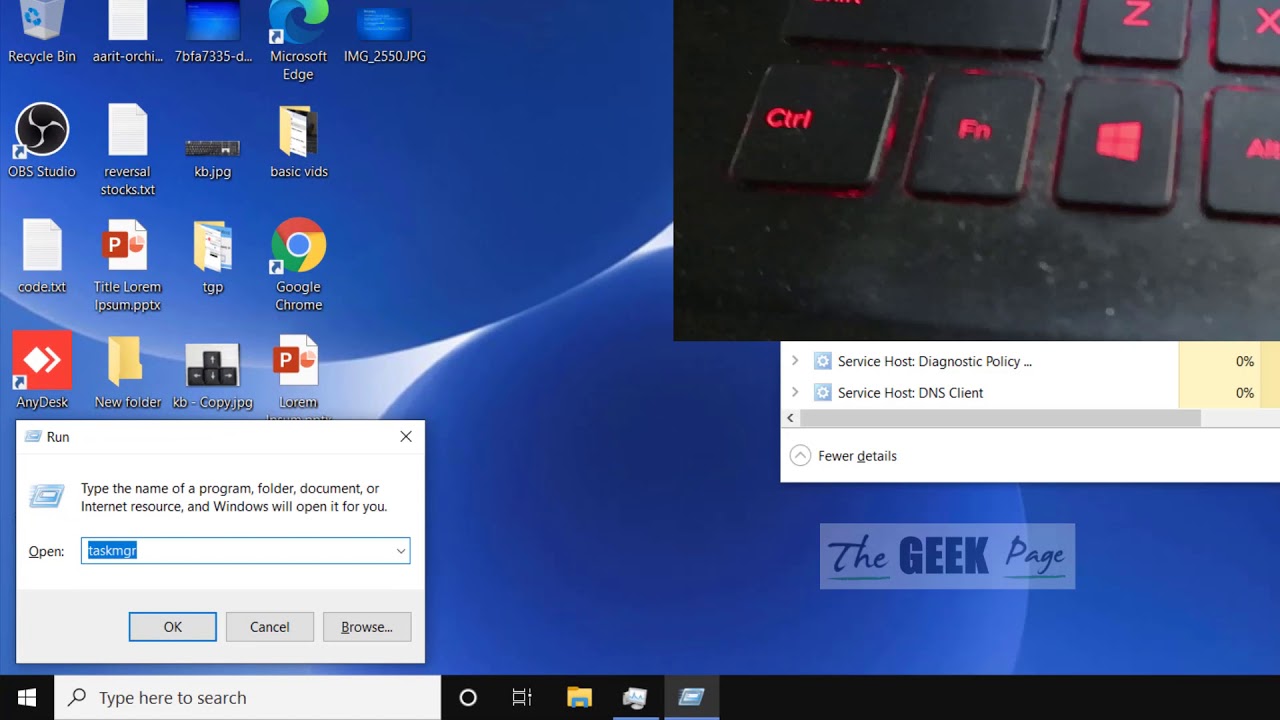Select the kb - Copy.jpg file
Image resolution: width=1280 pixels, height=720 pixels.
point(213,375)
